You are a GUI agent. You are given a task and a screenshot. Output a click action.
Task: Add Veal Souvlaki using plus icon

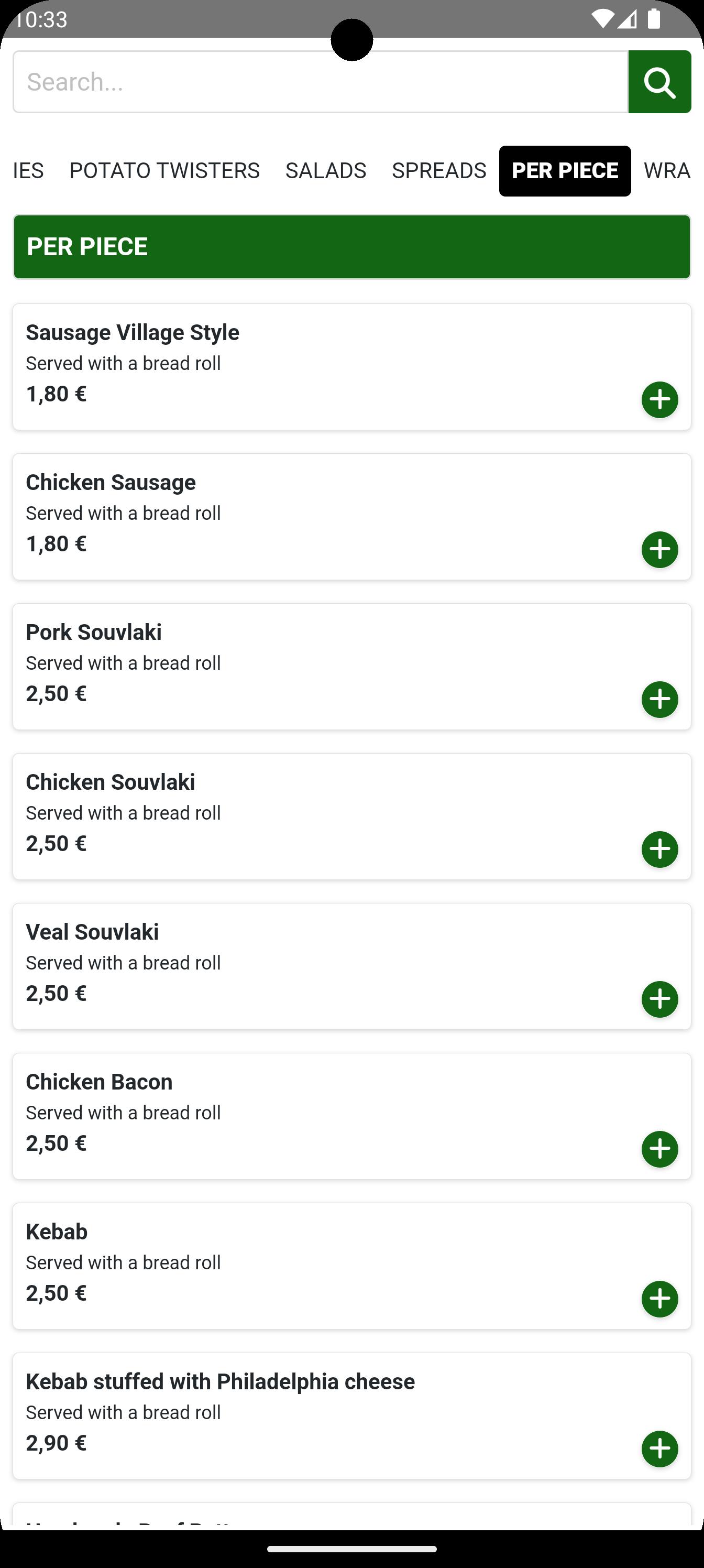659,999
